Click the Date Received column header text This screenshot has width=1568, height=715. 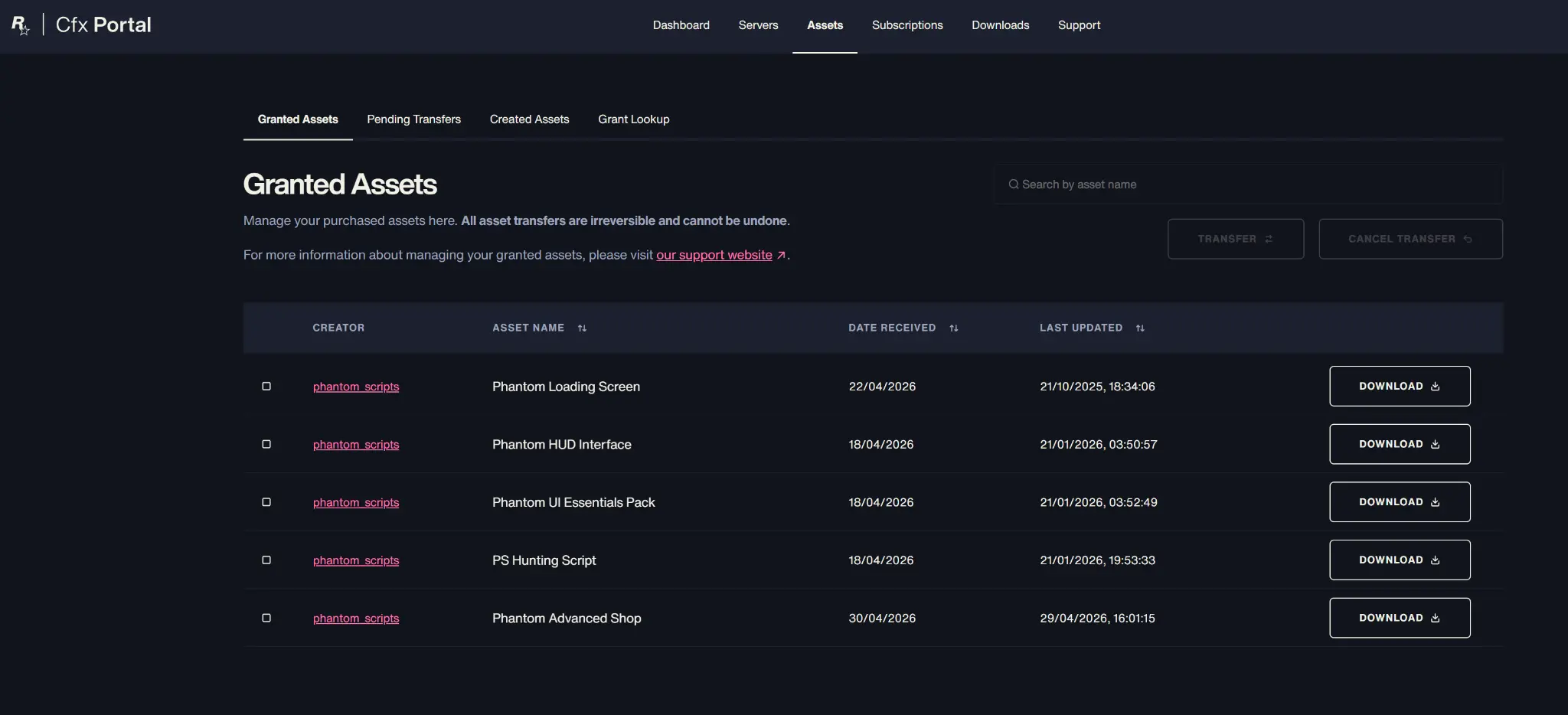892,328
